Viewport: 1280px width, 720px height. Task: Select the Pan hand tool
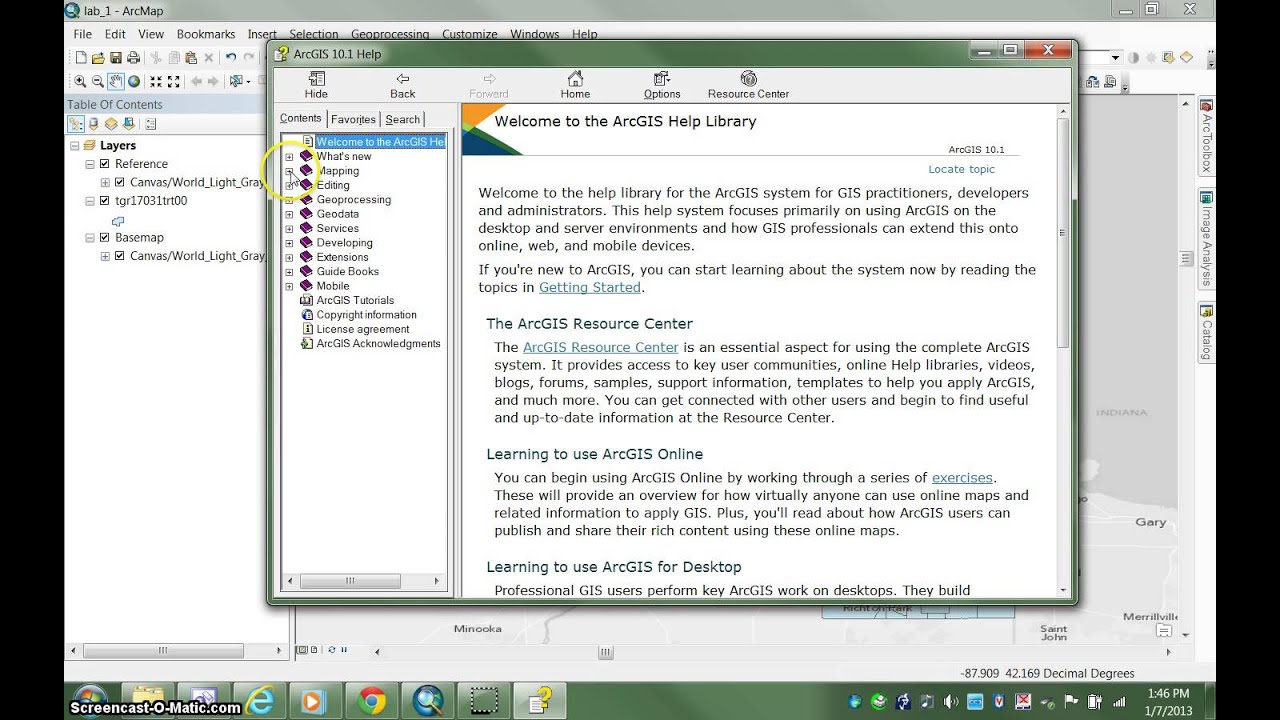[x=116, y=81]
